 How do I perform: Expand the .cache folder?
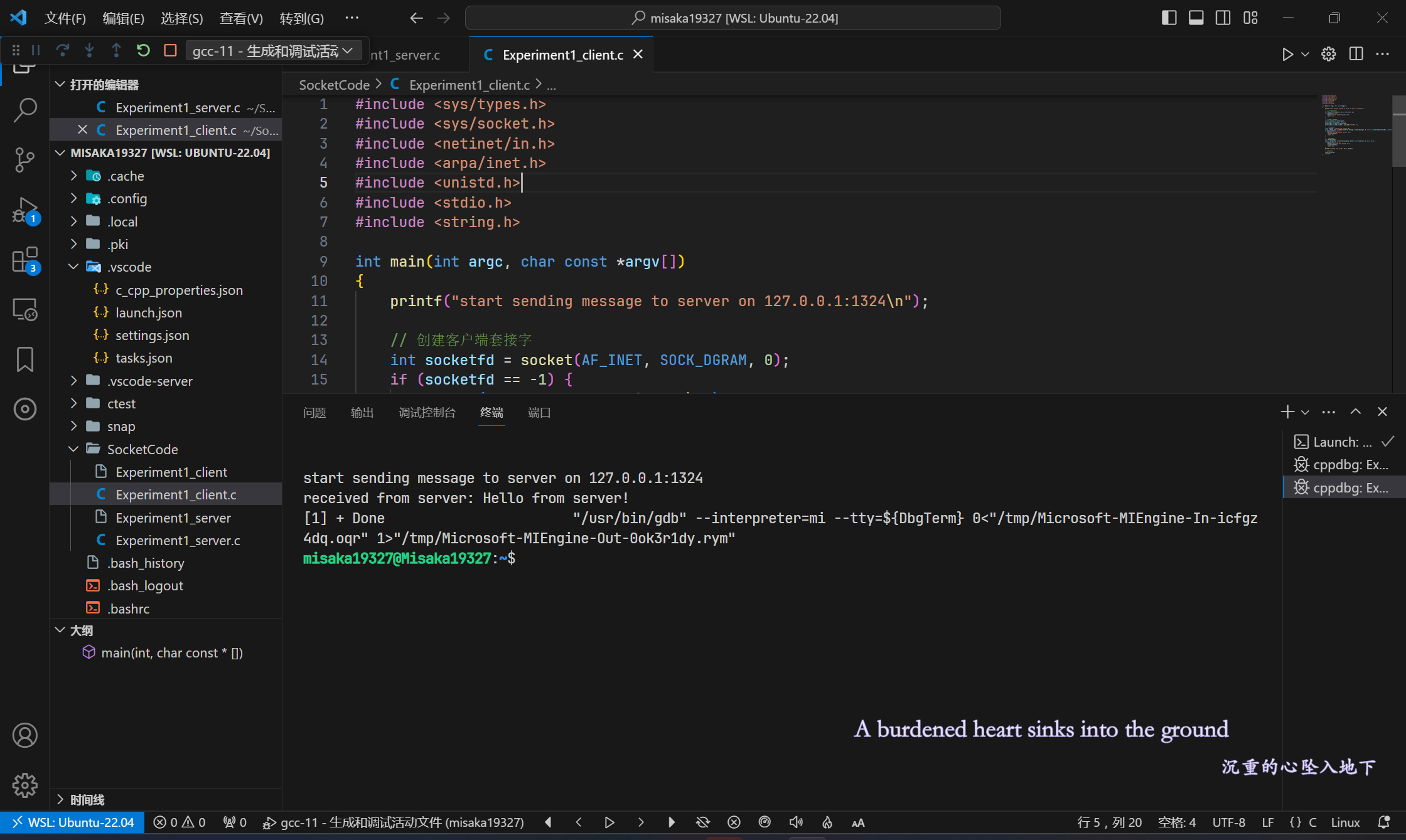[166, 176]
